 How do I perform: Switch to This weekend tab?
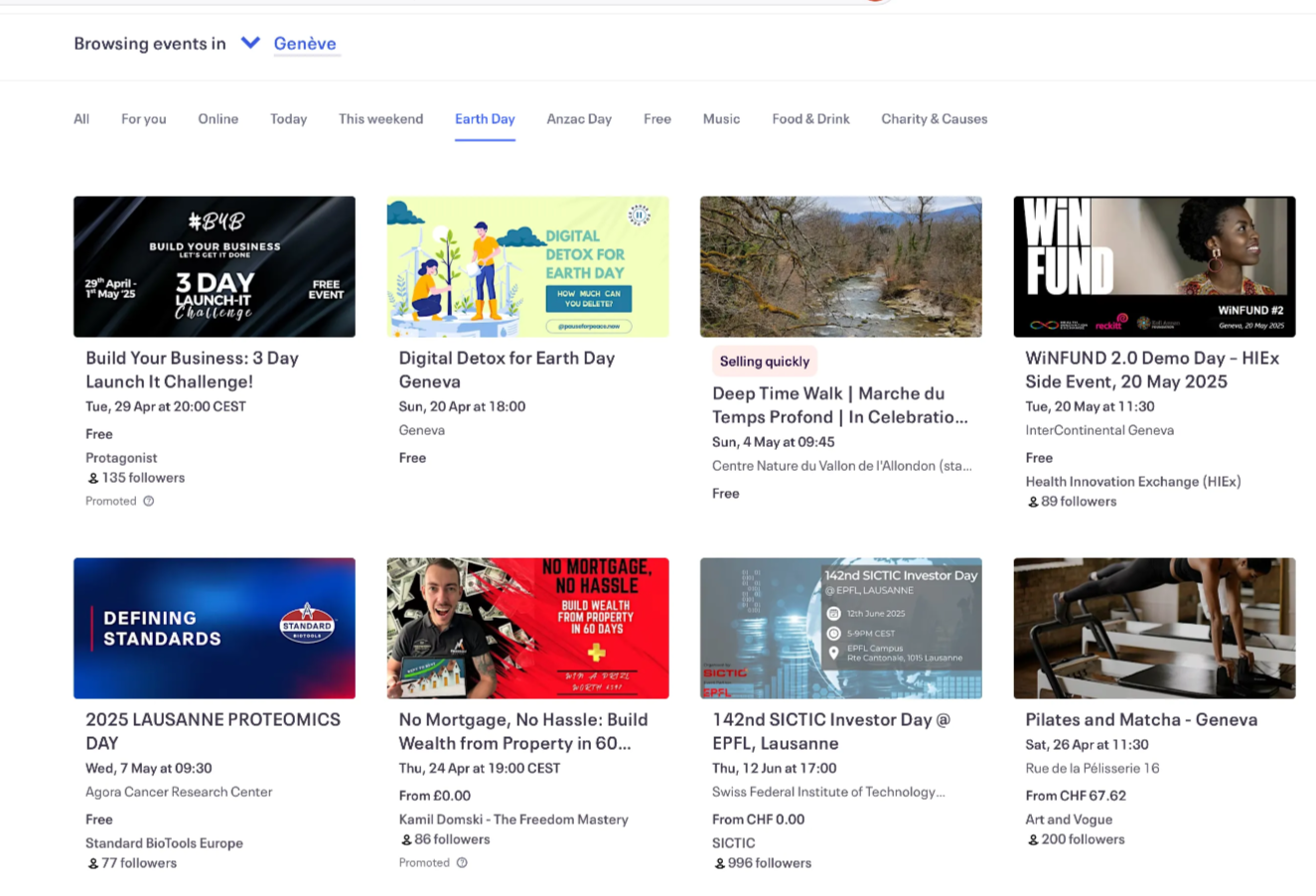tap(380, 119)
